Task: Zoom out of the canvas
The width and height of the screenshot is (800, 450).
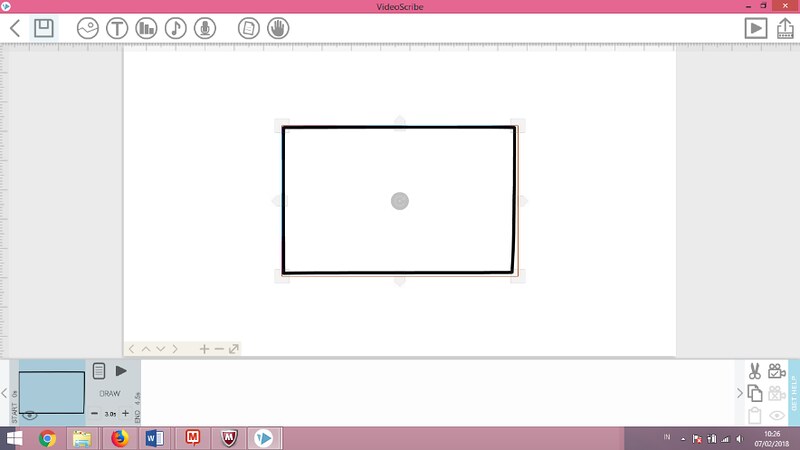Action: [x=219, y=349]
